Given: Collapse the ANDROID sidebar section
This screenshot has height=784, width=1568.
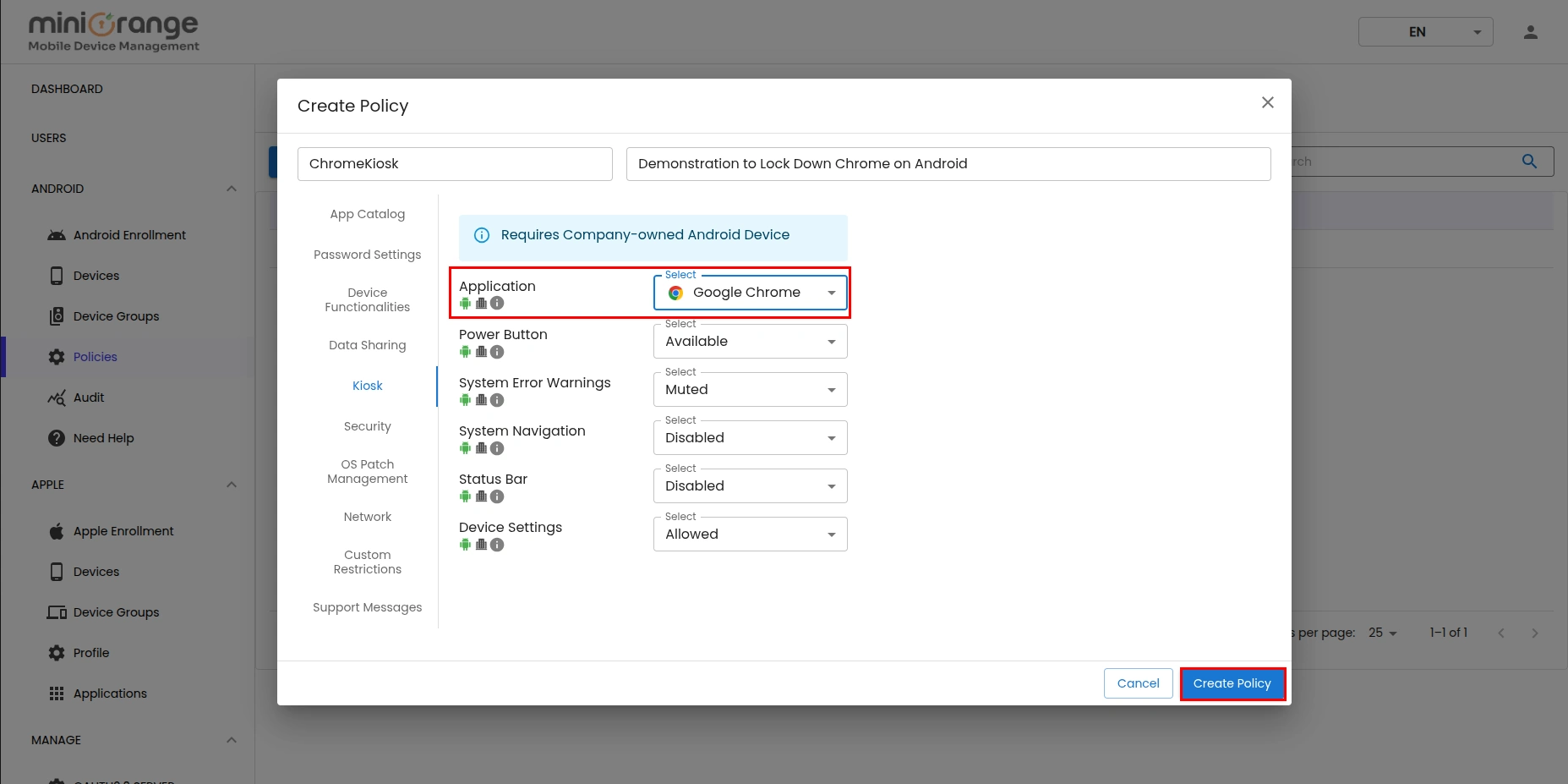Looking at the screenshot, I should point(231,189).
